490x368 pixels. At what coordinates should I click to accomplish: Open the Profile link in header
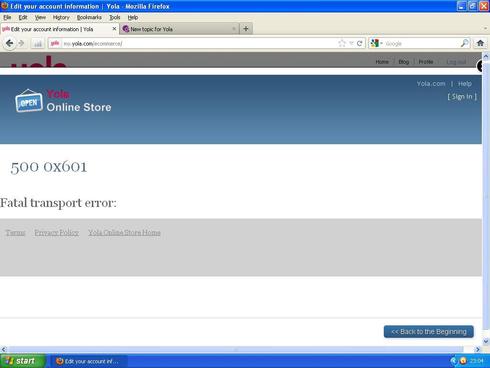tap(426, 62)
